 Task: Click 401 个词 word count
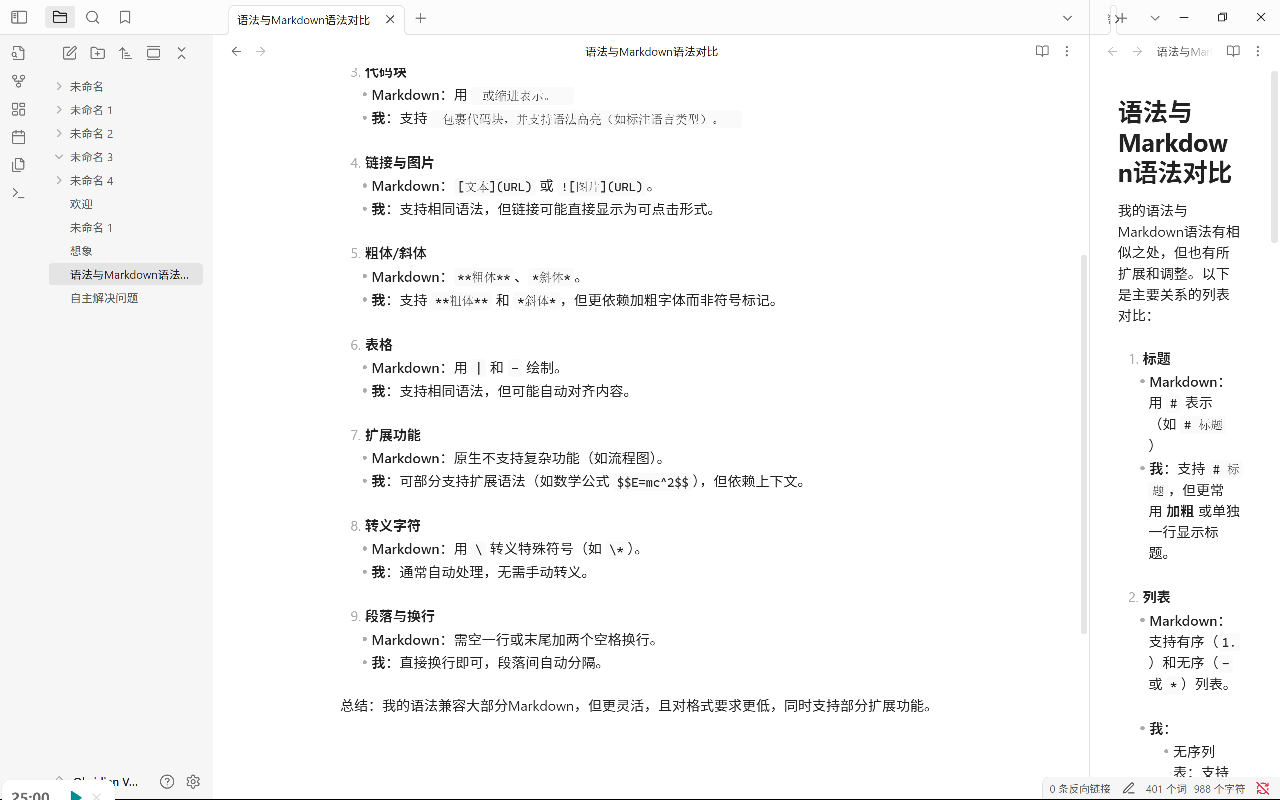[1165, 789]
